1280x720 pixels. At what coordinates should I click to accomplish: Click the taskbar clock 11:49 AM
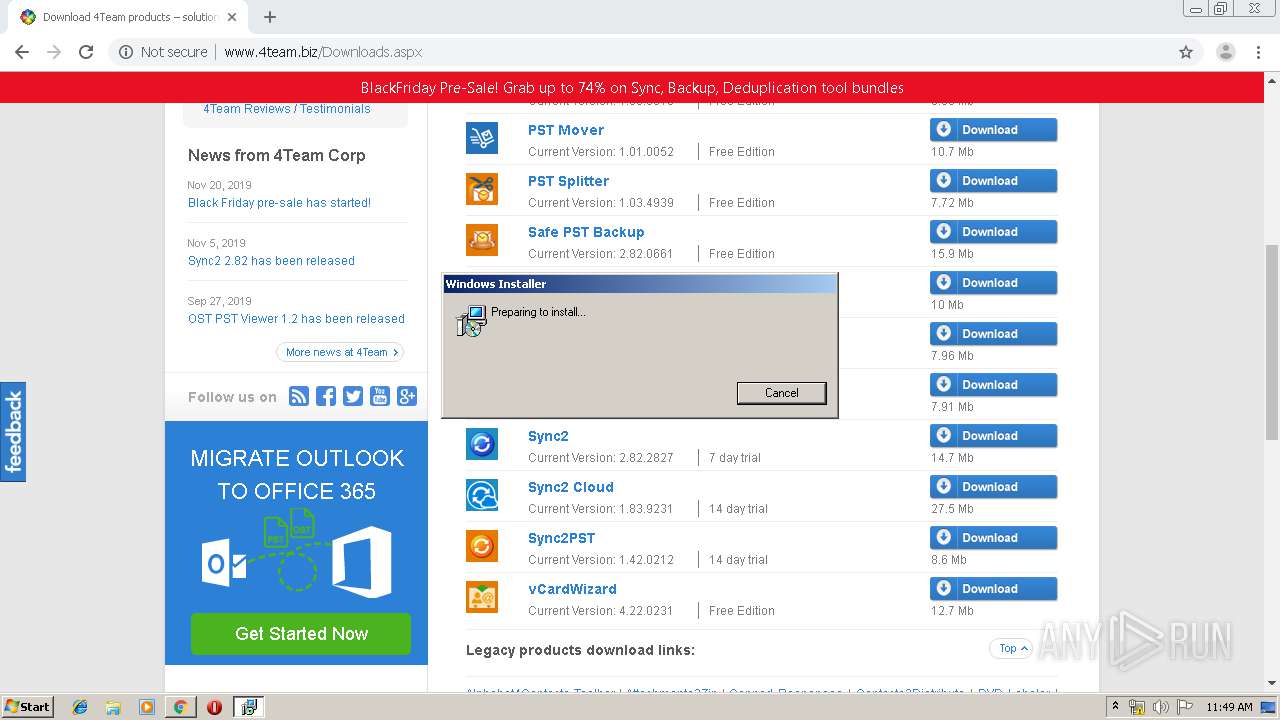coord(1229,707)
